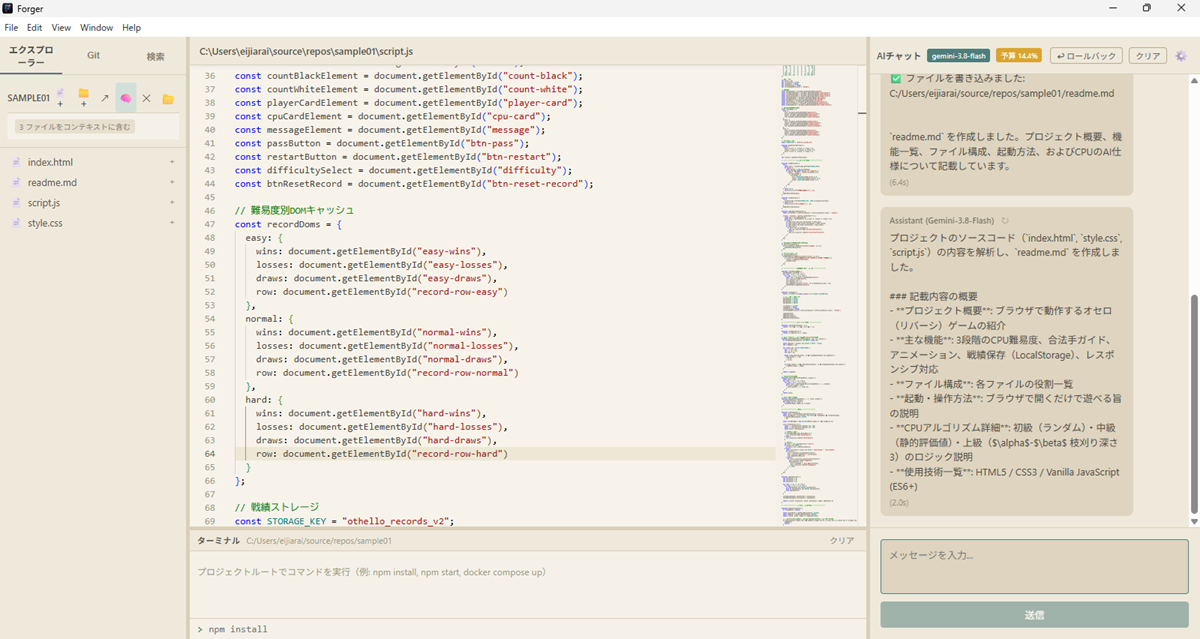
Task: Click the SAMPLE01 project name
Action: [x=29, y=98]
